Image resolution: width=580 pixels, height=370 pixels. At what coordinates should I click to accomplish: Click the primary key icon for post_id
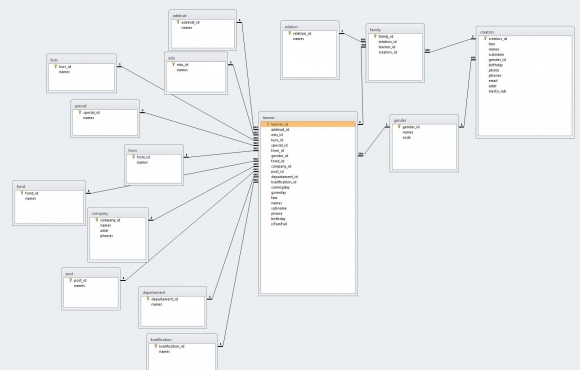70,280
